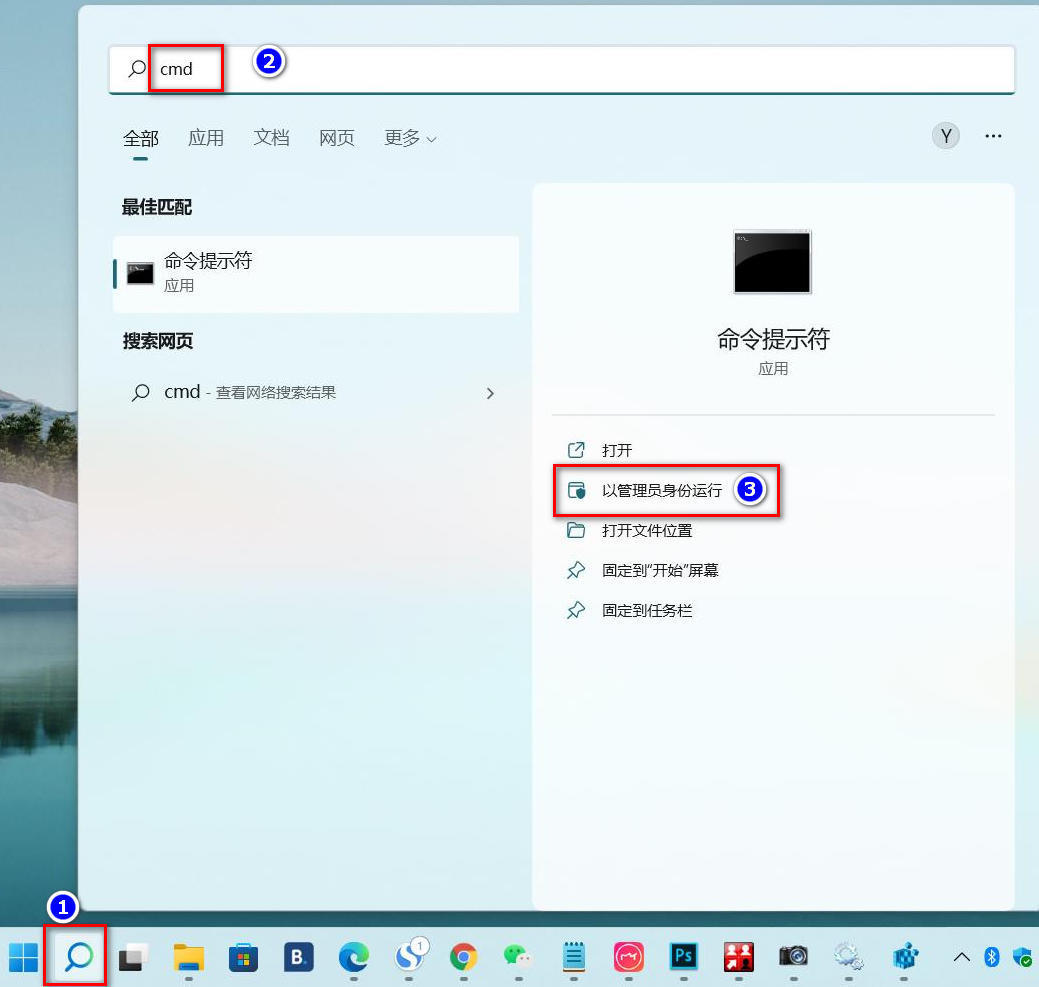Click the user account avatar labeled Y
The height and width of the screenshot is (987, 1039).
(945, 135)
